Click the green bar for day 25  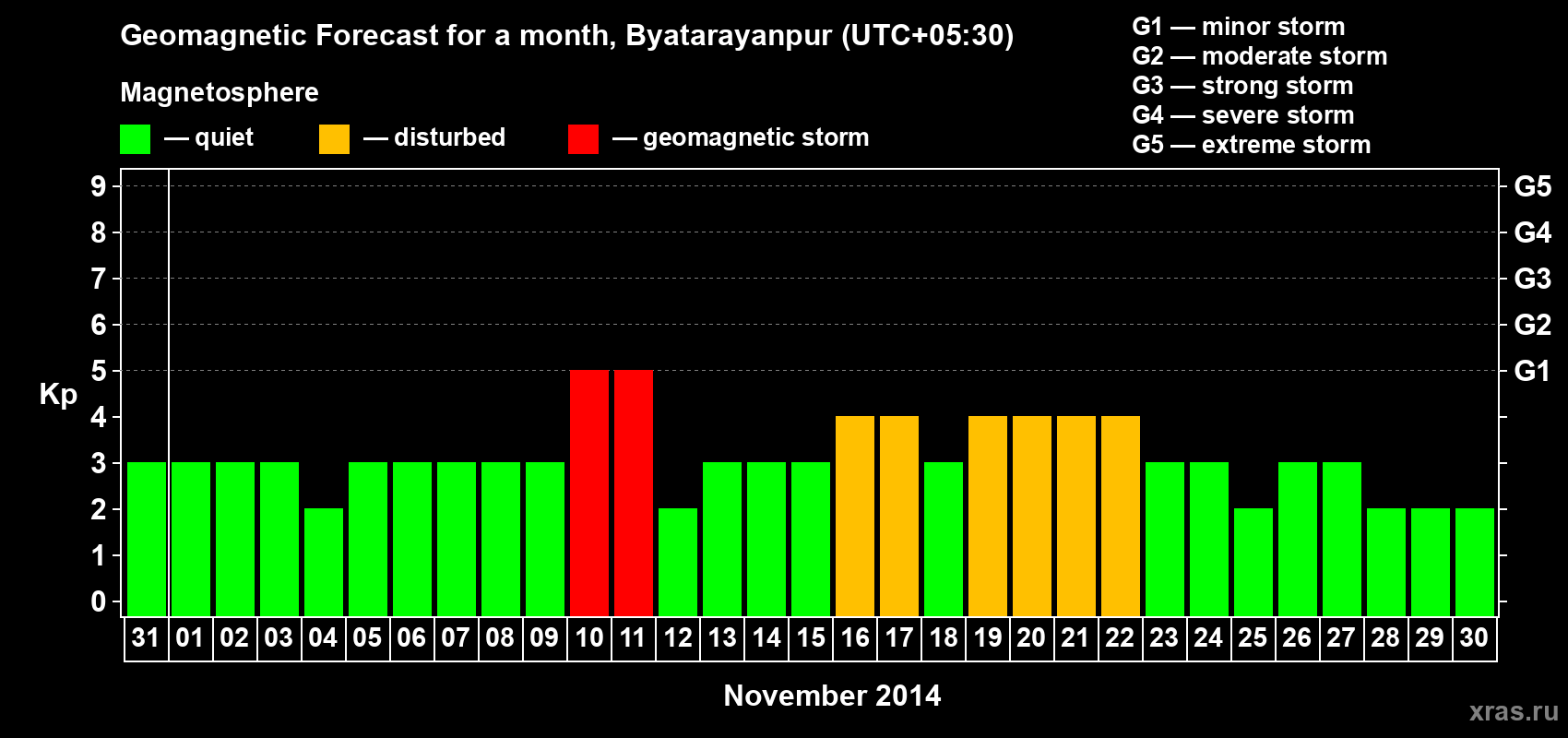click(x=1253, y=562)
